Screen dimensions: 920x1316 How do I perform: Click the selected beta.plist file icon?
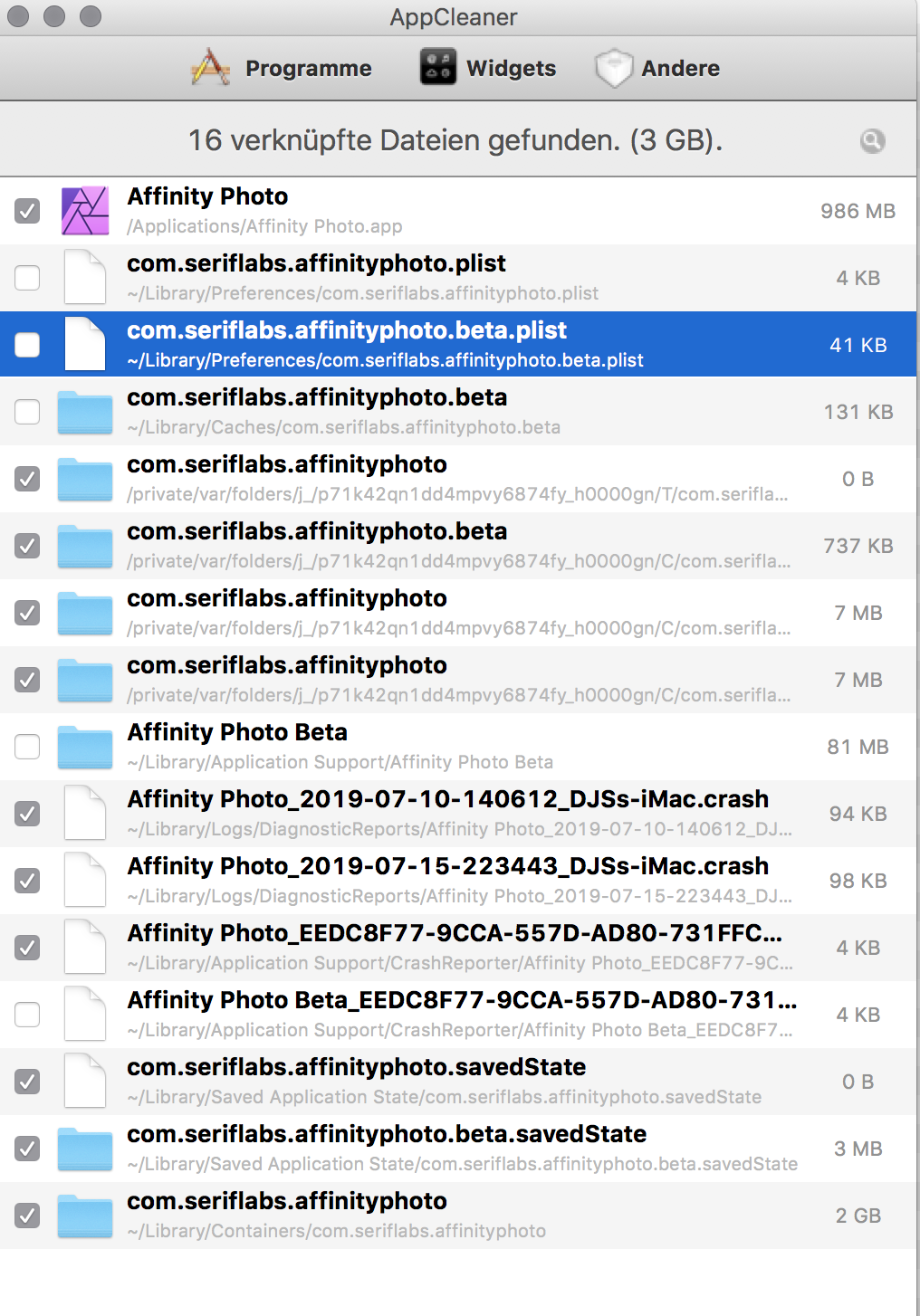(x=85, y=345)
